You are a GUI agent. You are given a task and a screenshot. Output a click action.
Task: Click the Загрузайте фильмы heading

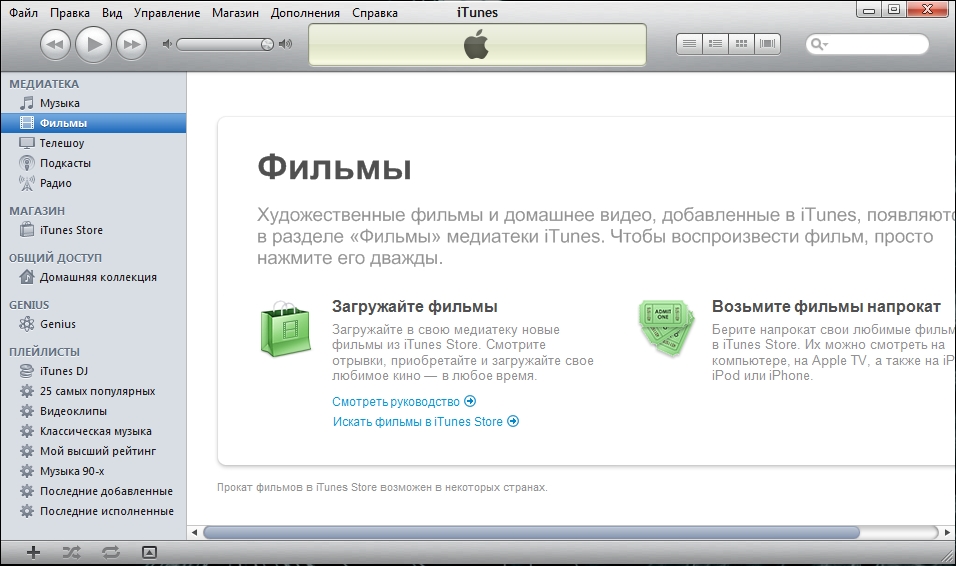pos(415,306)
